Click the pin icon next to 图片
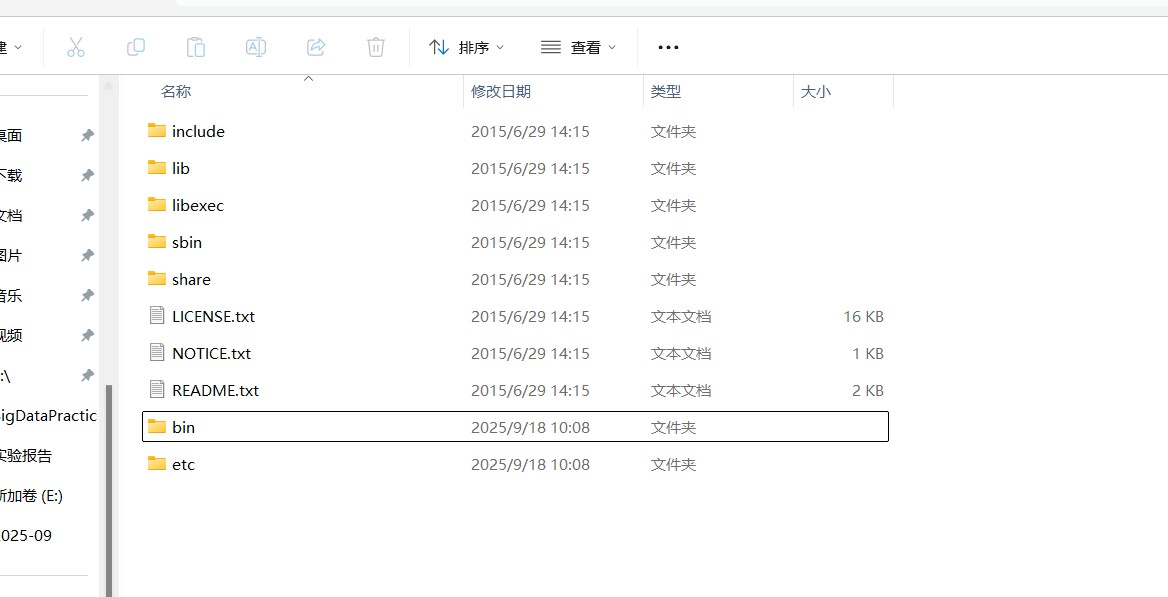Screen dimensions: 1168x597 coord(86,255)
